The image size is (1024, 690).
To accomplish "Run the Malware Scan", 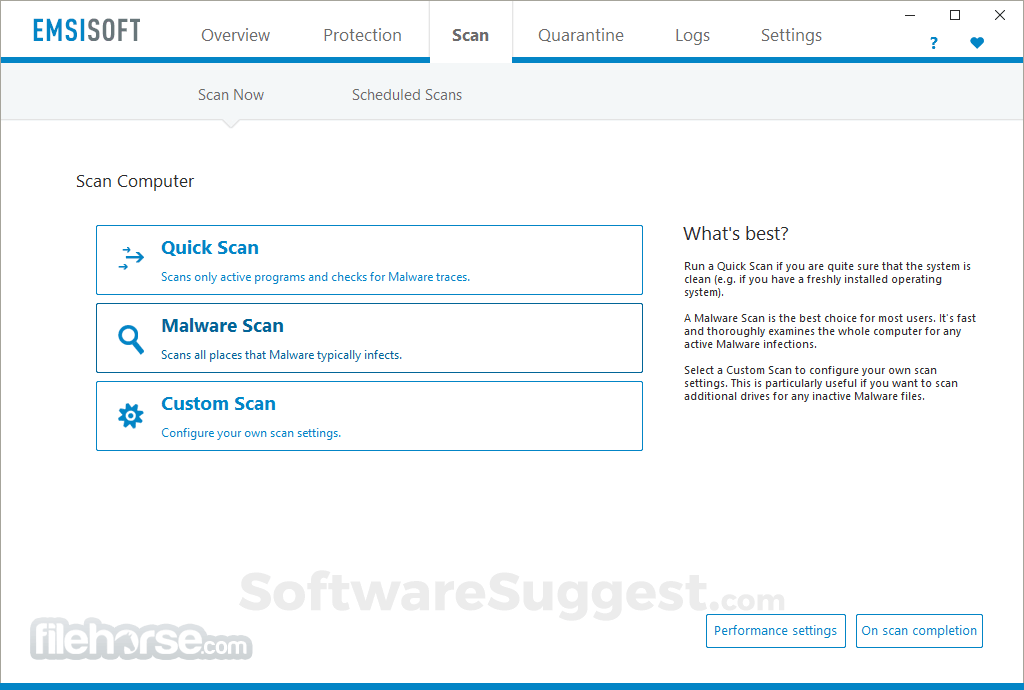I will (x=369, y=337).
